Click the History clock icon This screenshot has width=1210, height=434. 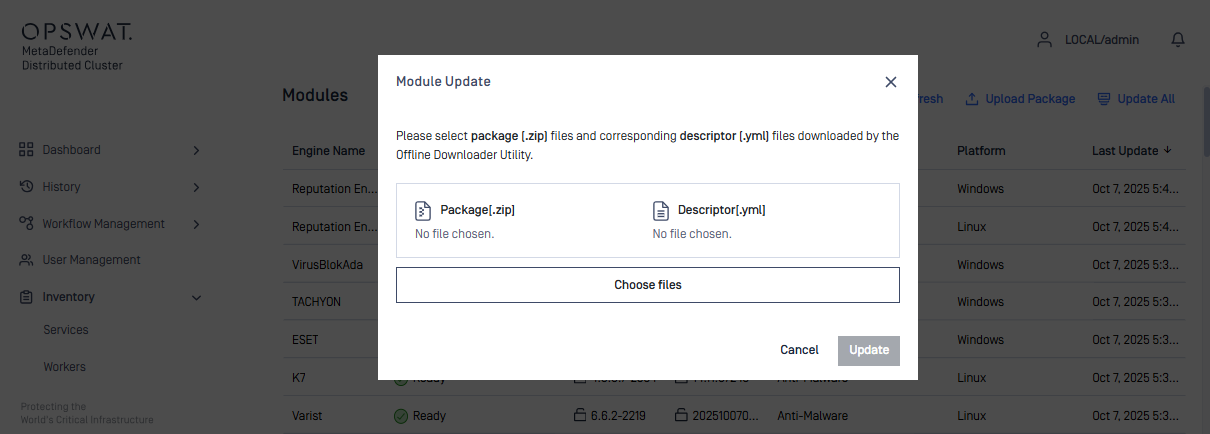coord(27,187)
